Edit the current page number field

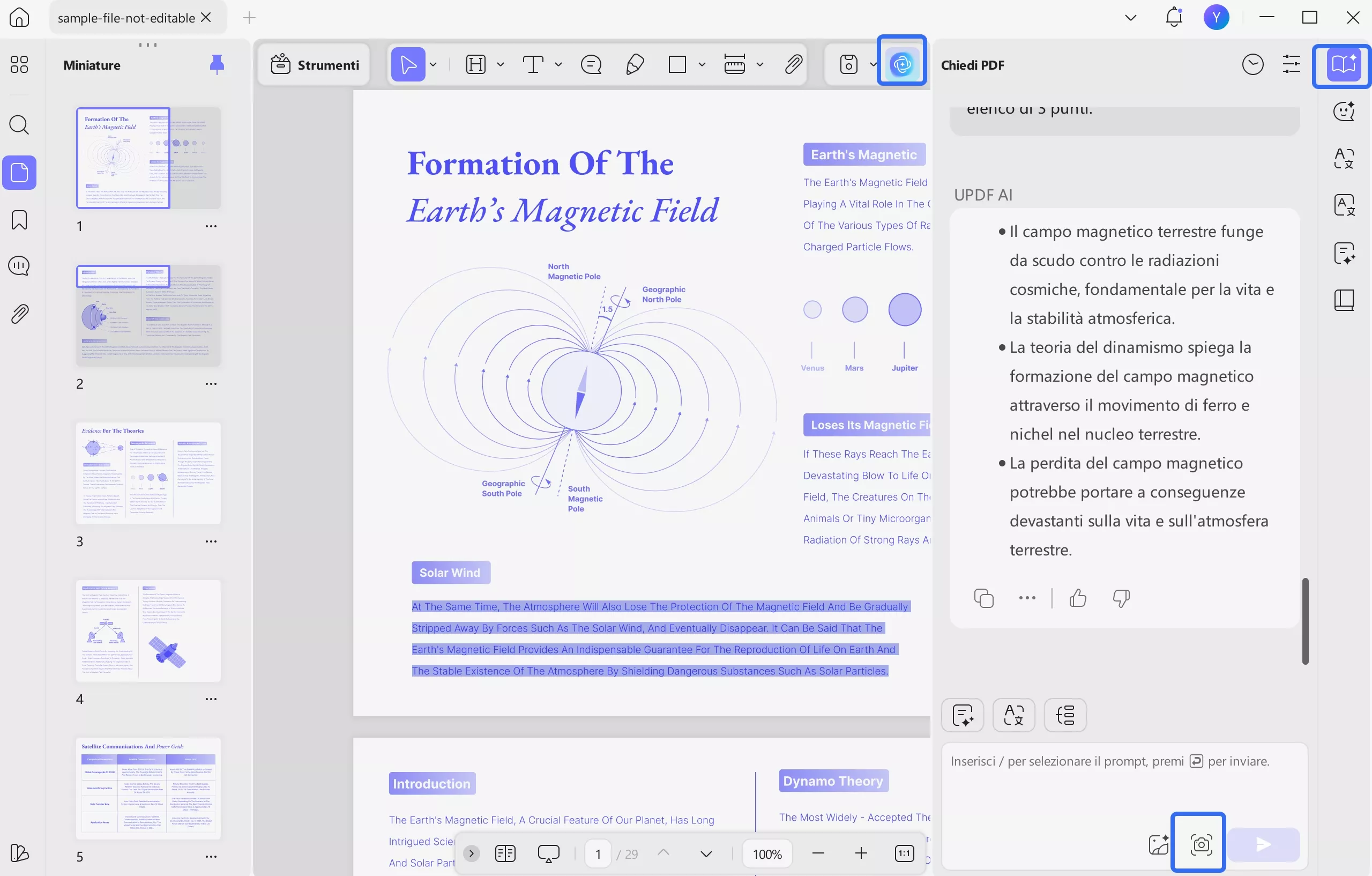[598, 854]
